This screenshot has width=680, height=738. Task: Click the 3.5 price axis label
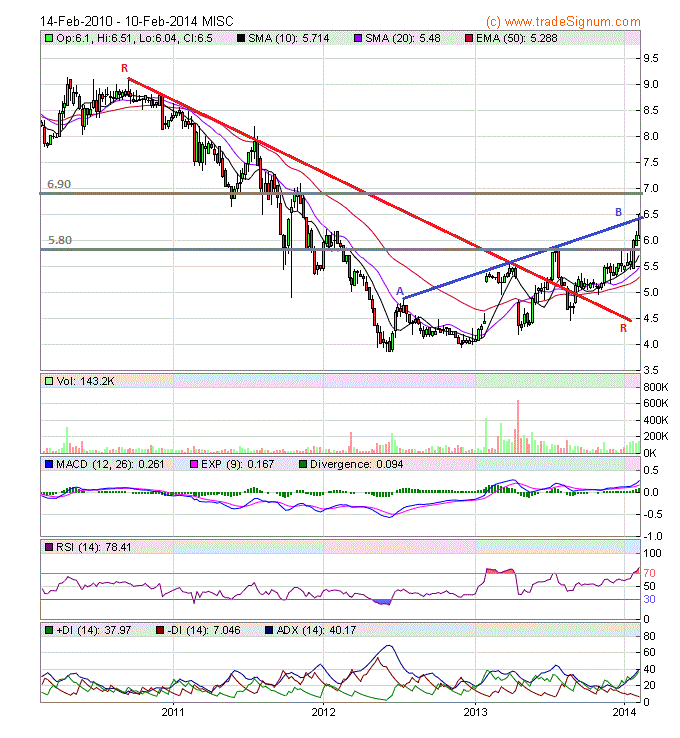(x=651, y=370)
